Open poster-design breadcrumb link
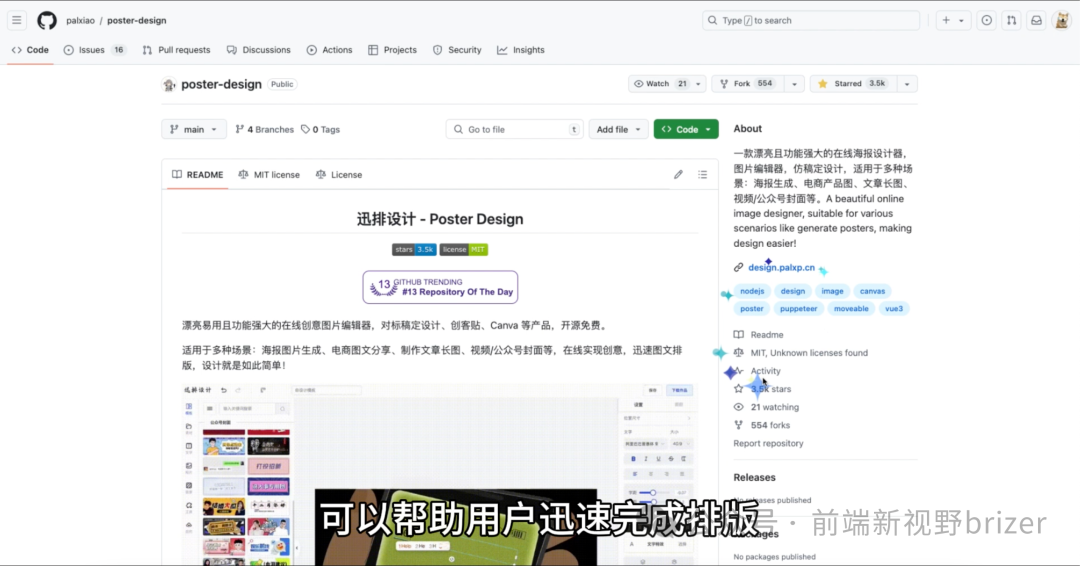 click(136, 21)
